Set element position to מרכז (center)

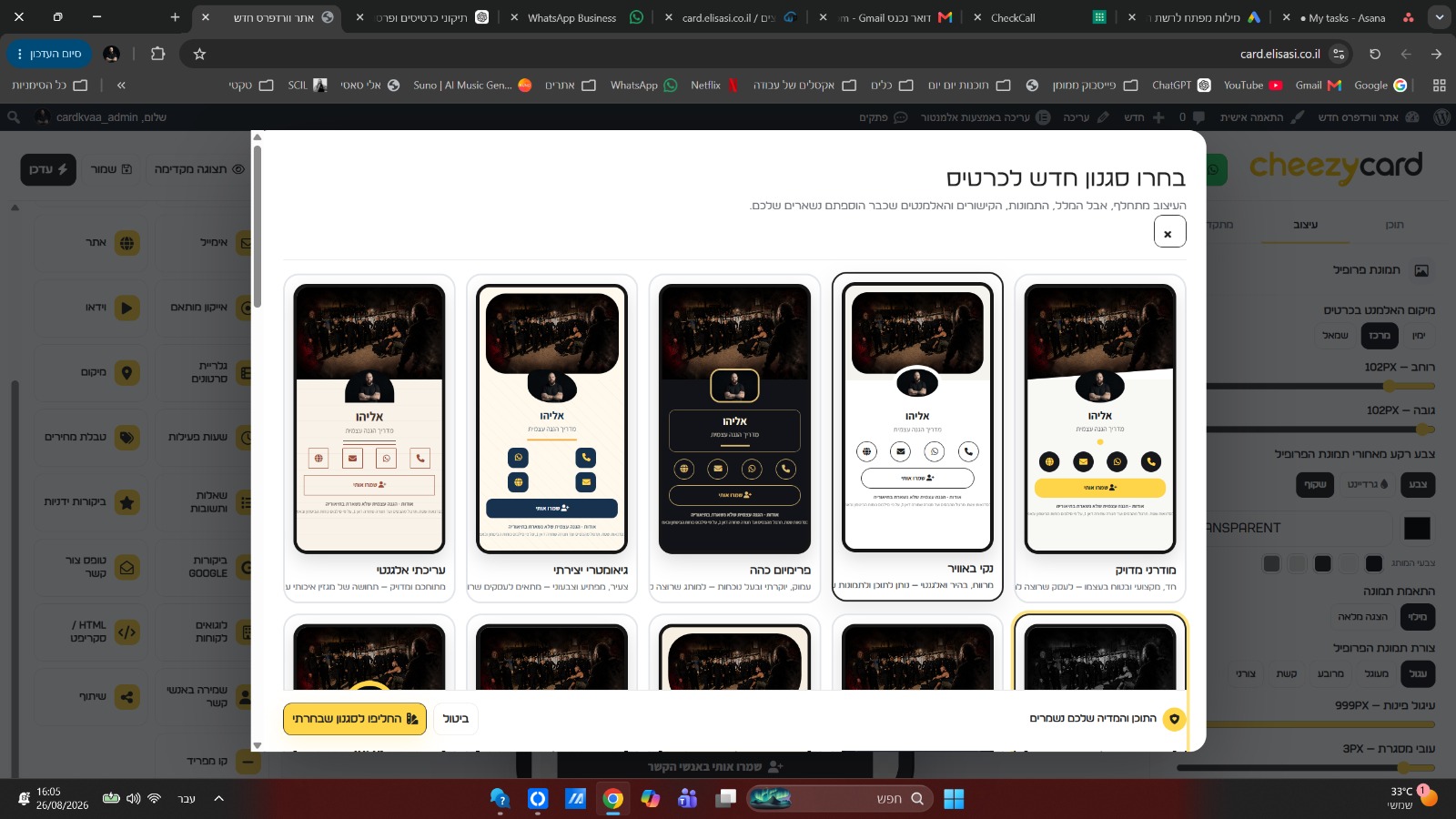pos(1380,336)
